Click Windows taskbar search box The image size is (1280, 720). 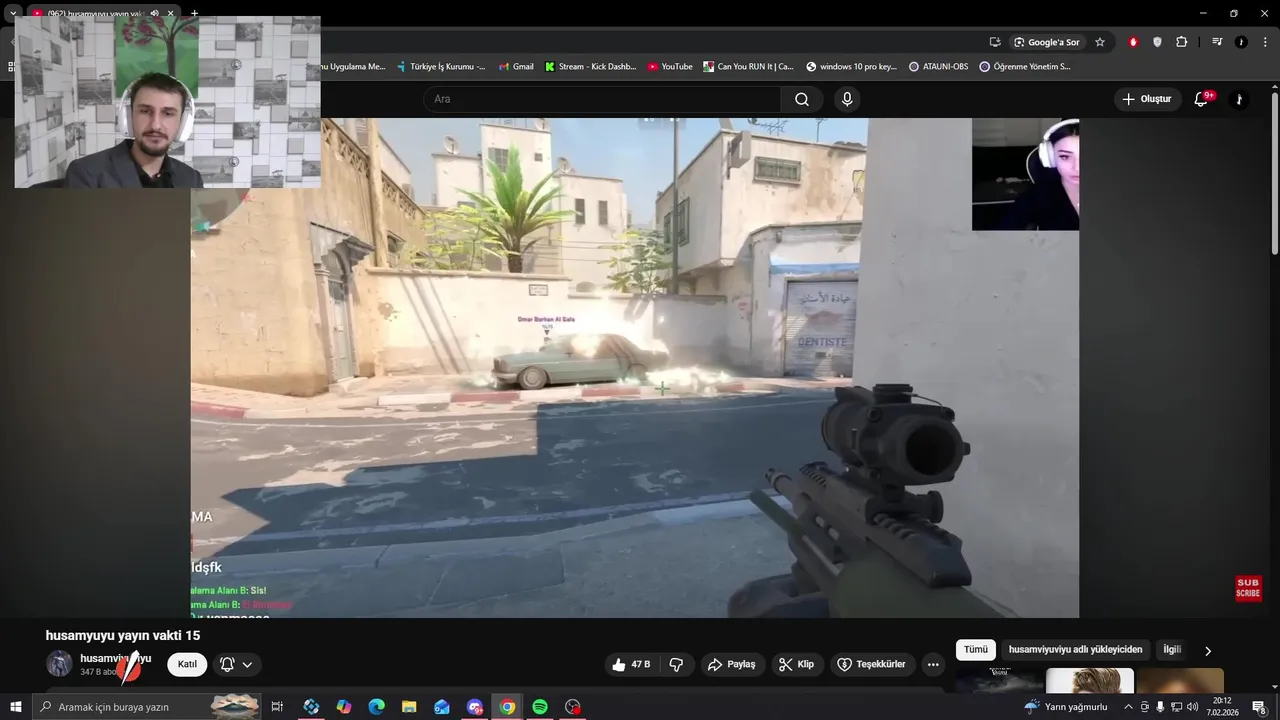coord(148,707)
